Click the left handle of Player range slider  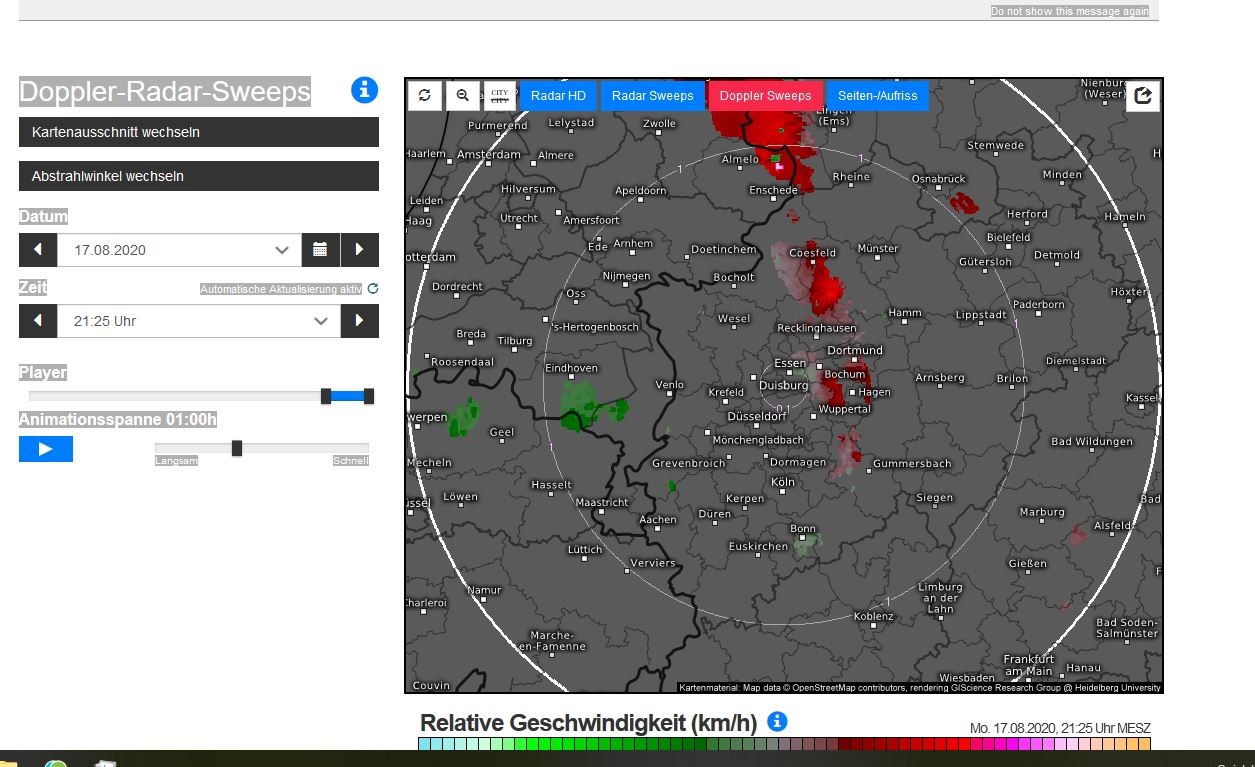point(326,396)
